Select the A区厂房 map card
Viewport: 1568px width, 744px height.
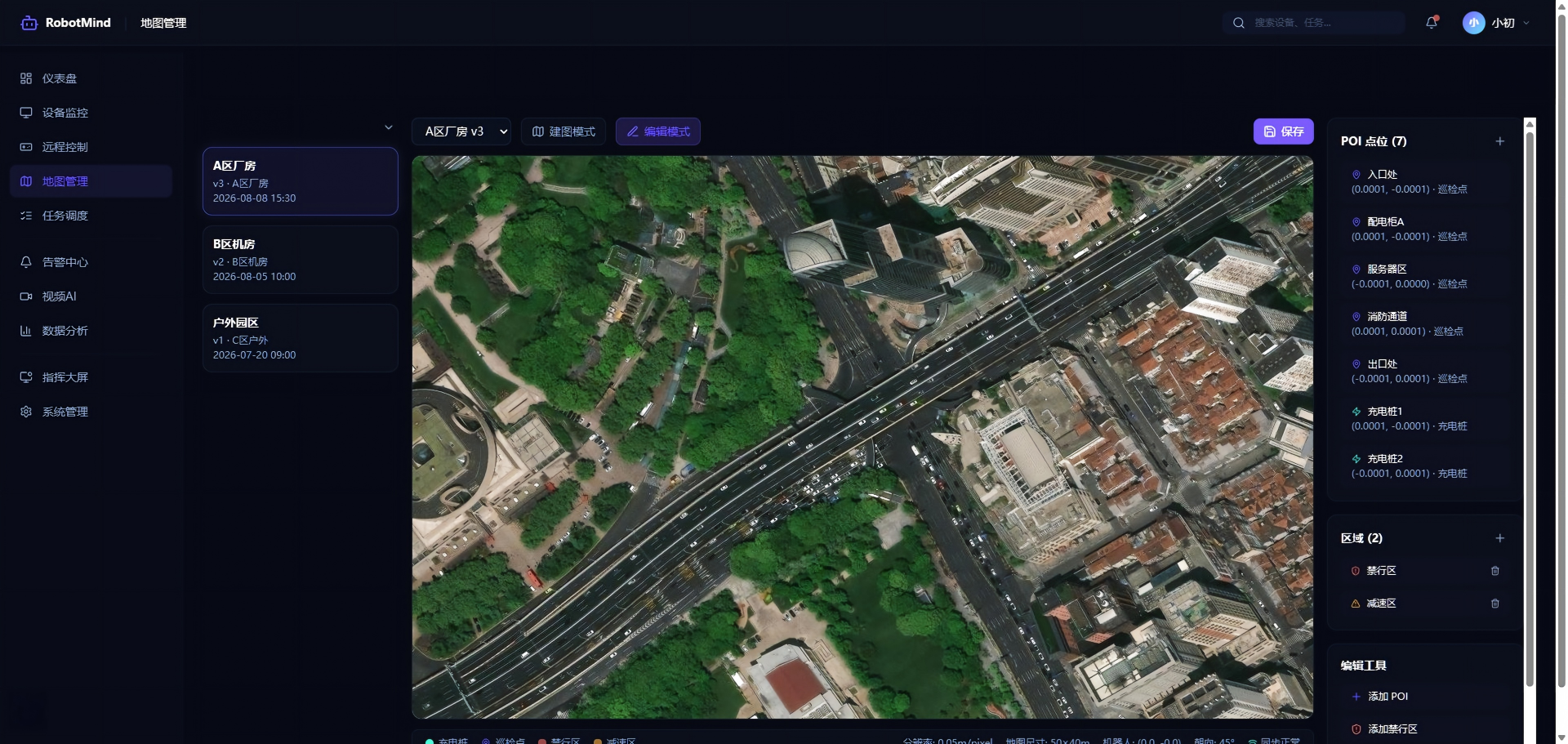(301, 181)
